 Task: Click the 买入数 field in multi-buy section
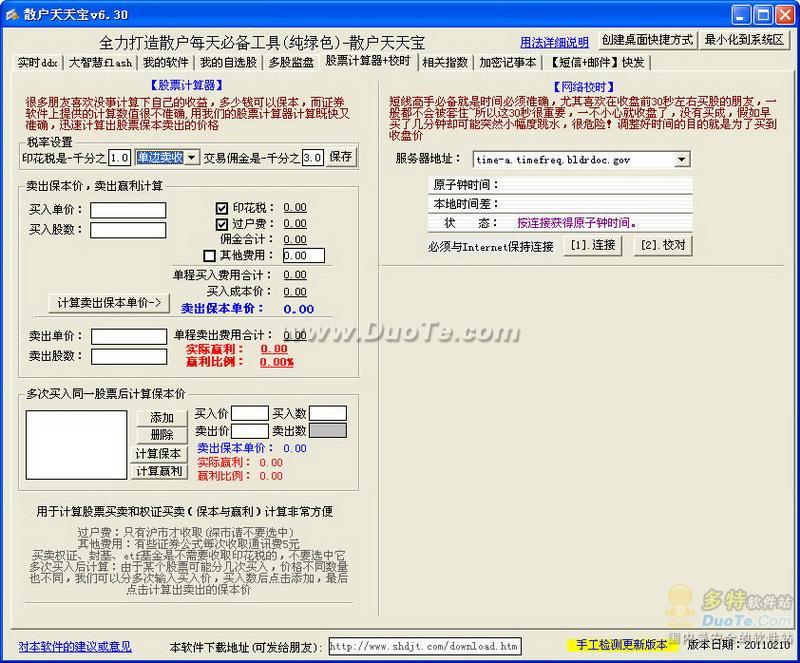[x=328, y=413]
